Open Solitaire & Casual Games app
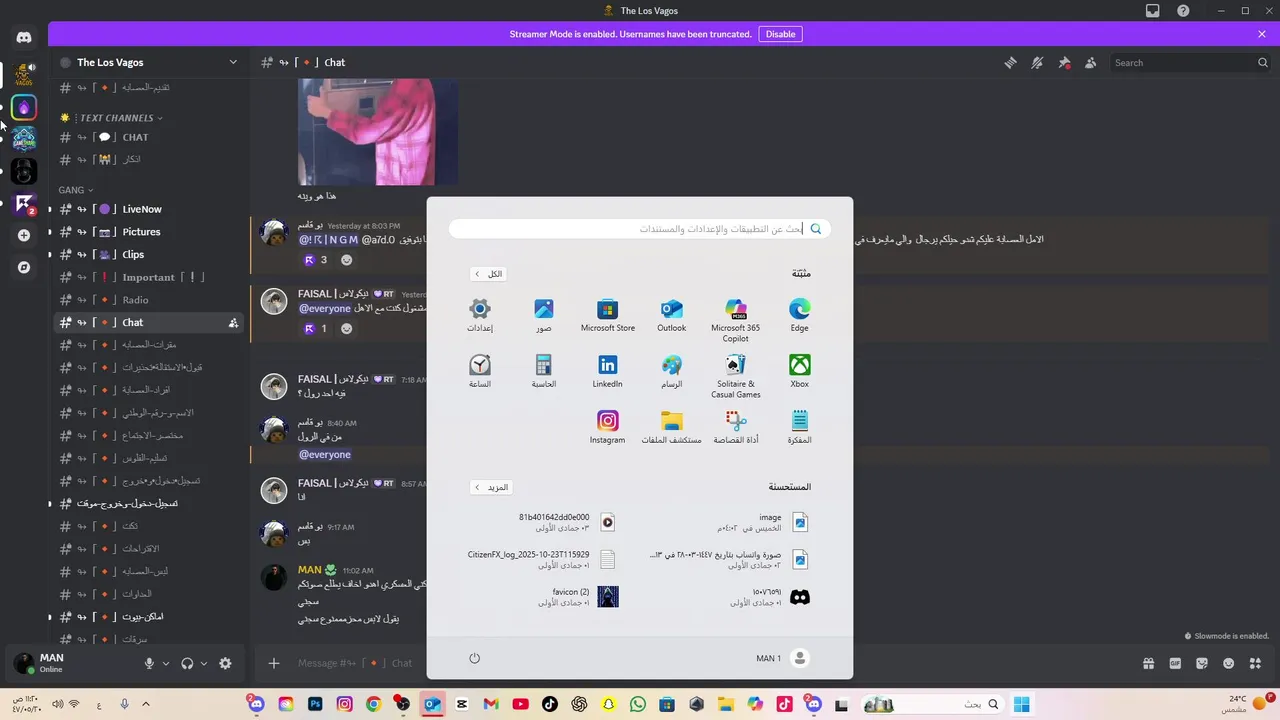Viewport: 1280px width, 720px height. coord(736,376)
